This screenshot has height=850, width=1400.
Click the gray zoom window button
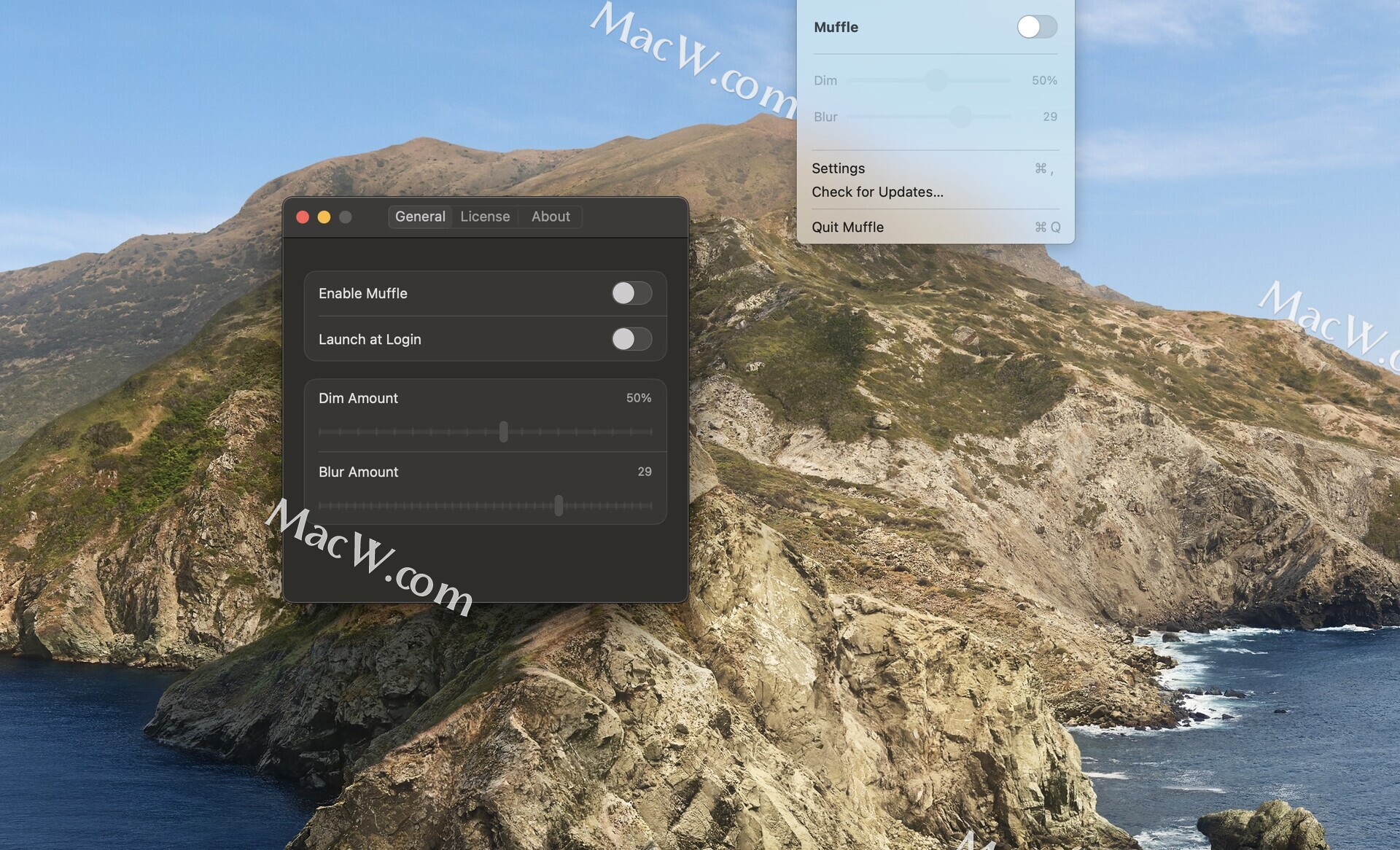pyautogui.click(x=346, y=217)
